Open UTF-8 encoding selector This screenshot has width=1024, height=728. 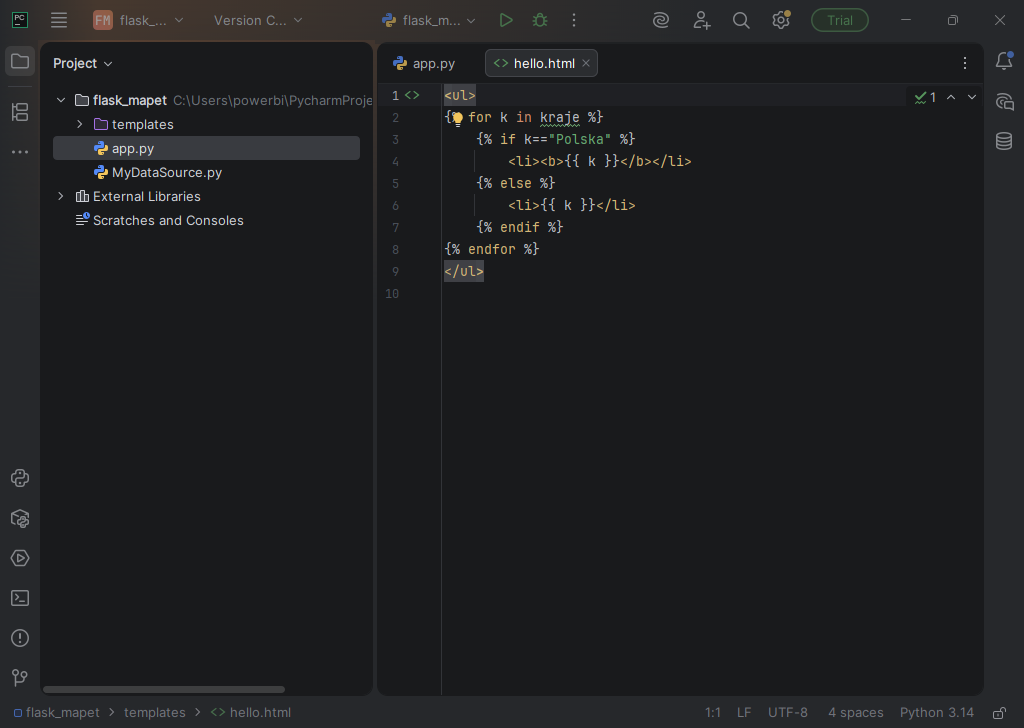coord(788,712)
